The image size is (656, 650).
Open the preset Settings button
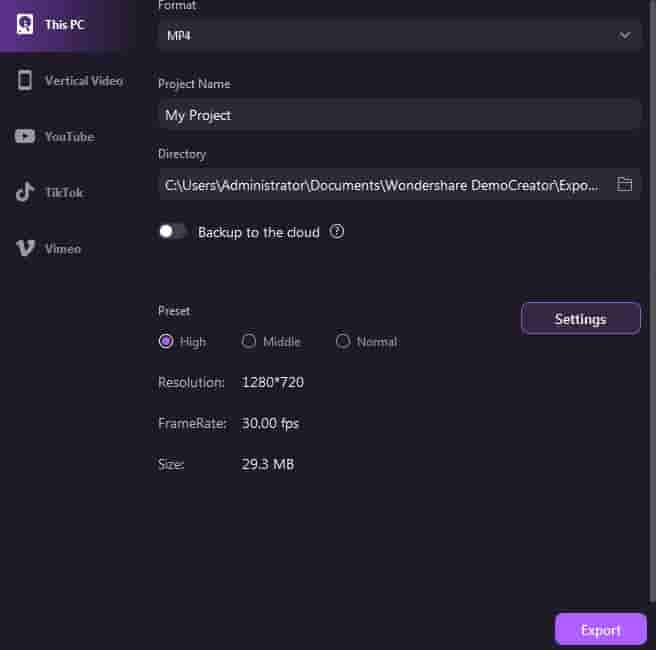580,319
